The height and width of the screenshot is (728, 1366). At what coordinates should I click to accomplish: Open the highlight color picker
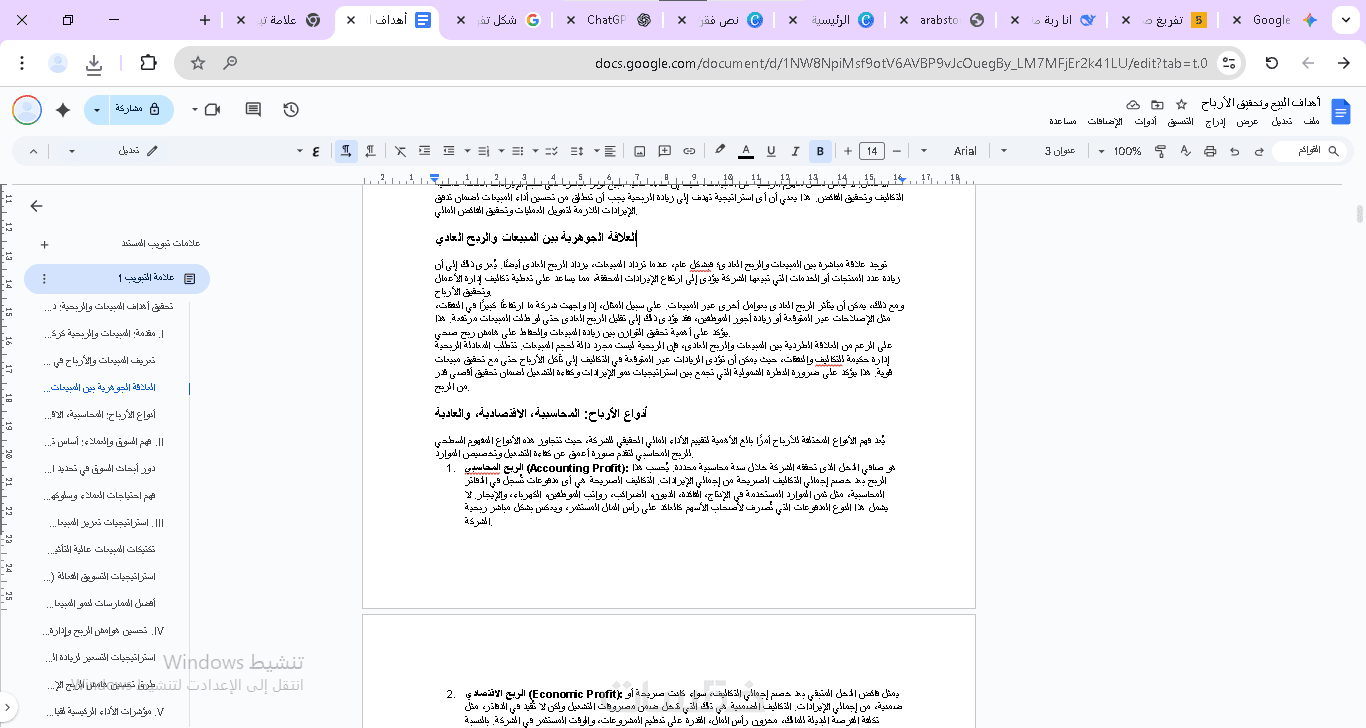point(720,151)
